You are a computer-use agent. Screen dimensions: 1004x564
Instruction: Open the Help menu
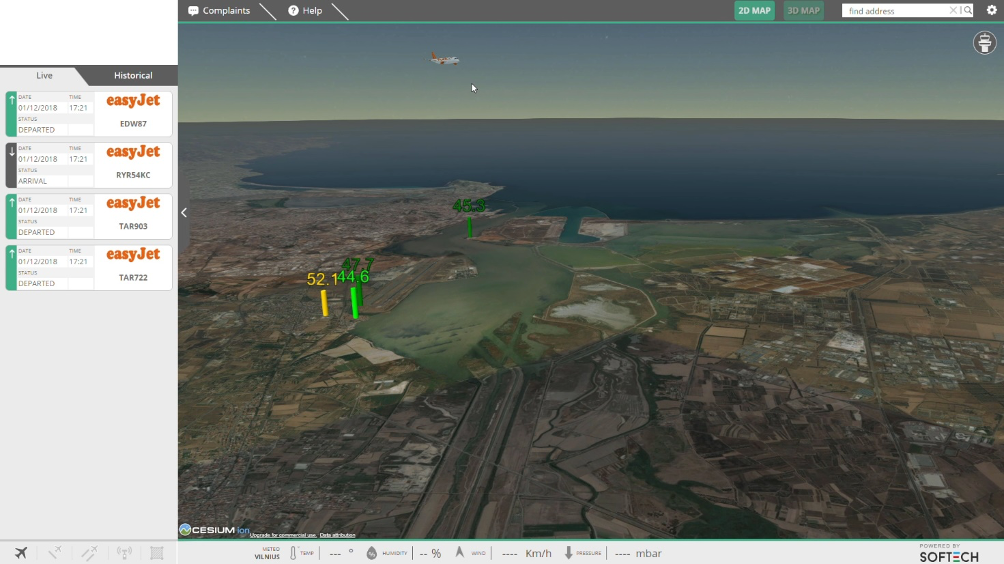click(x=306, y=11)
